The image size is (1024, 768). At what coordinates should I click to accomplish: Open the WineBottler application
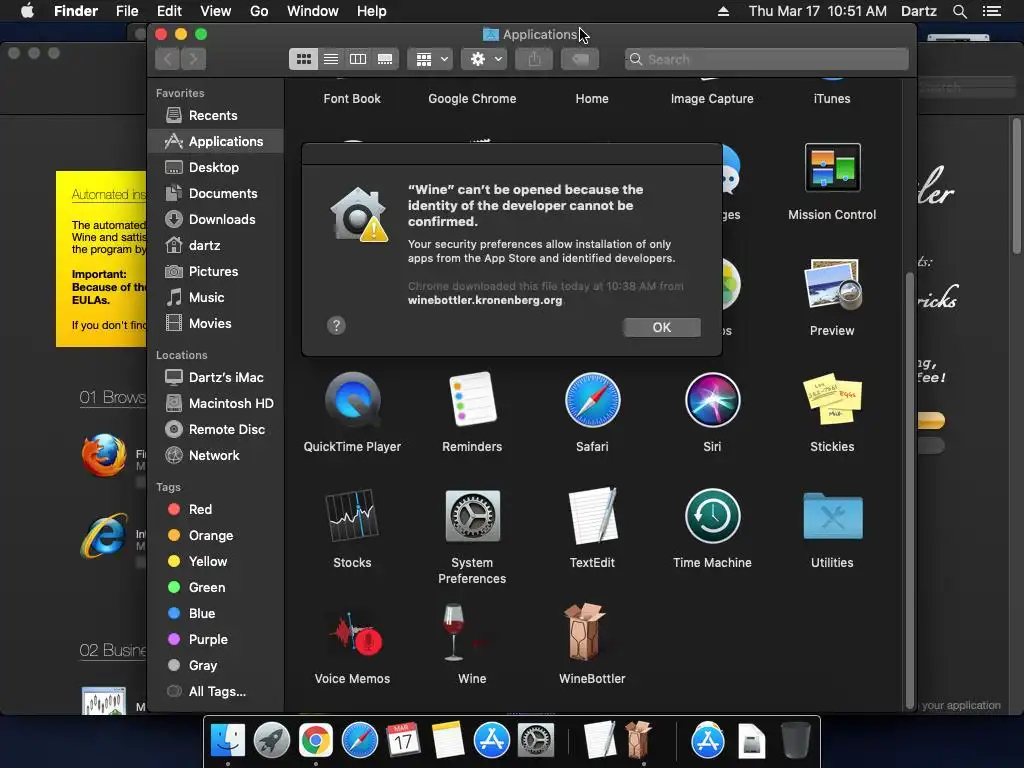585,632
